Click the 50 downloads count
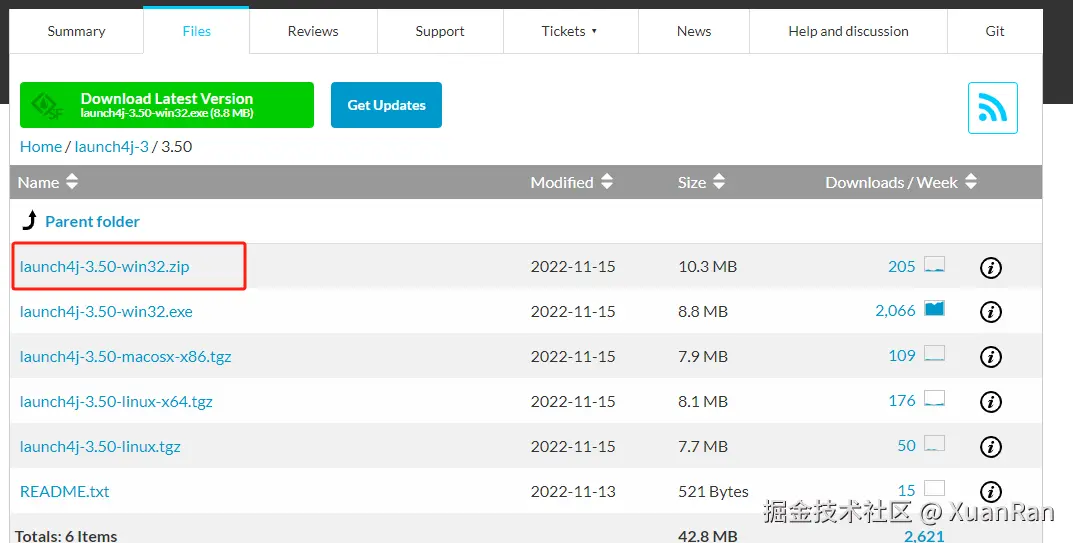Screen dimensions: 1073x543 906,446
